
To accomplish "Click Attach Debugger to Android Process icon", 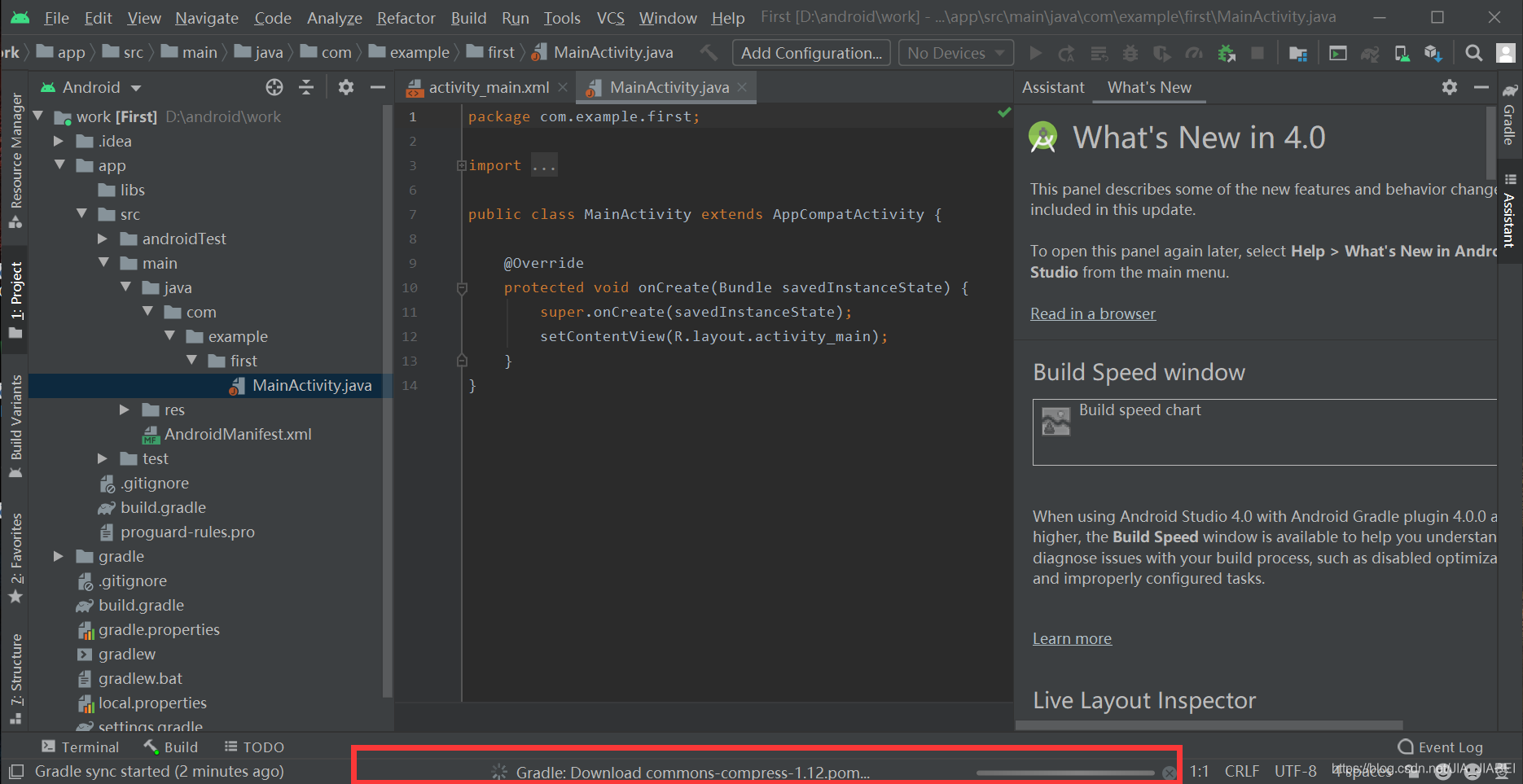I will point(1227,53).
